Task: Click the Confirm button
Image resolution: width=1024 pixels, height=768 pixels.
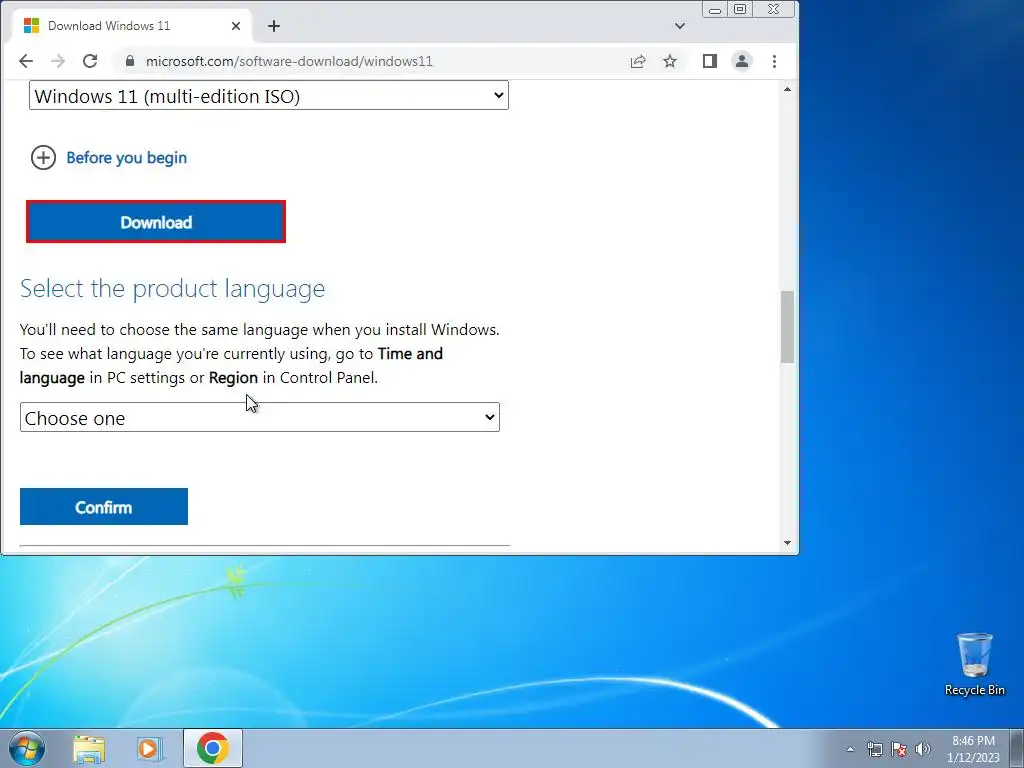Action: click(104, 507)
